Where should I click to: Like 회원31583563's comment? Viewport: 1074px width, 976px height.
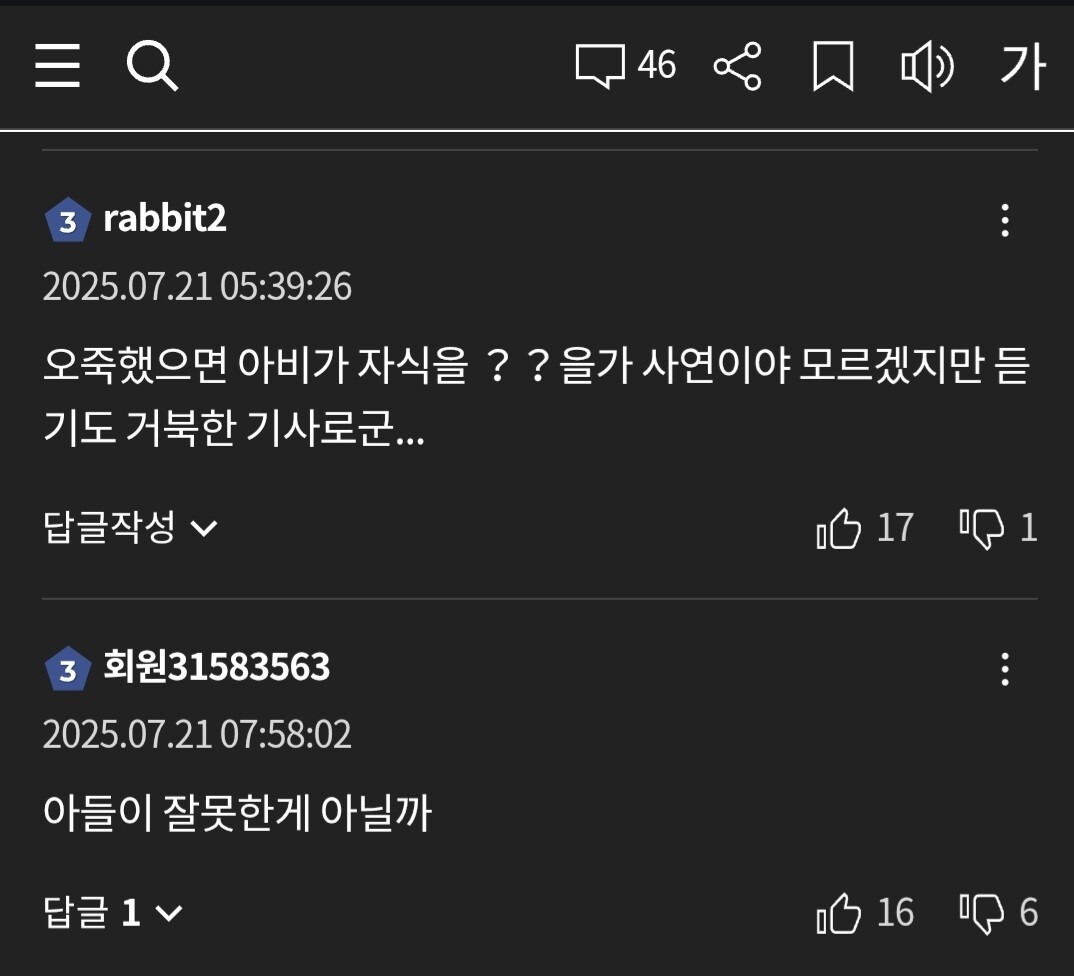tap(839, 913)
